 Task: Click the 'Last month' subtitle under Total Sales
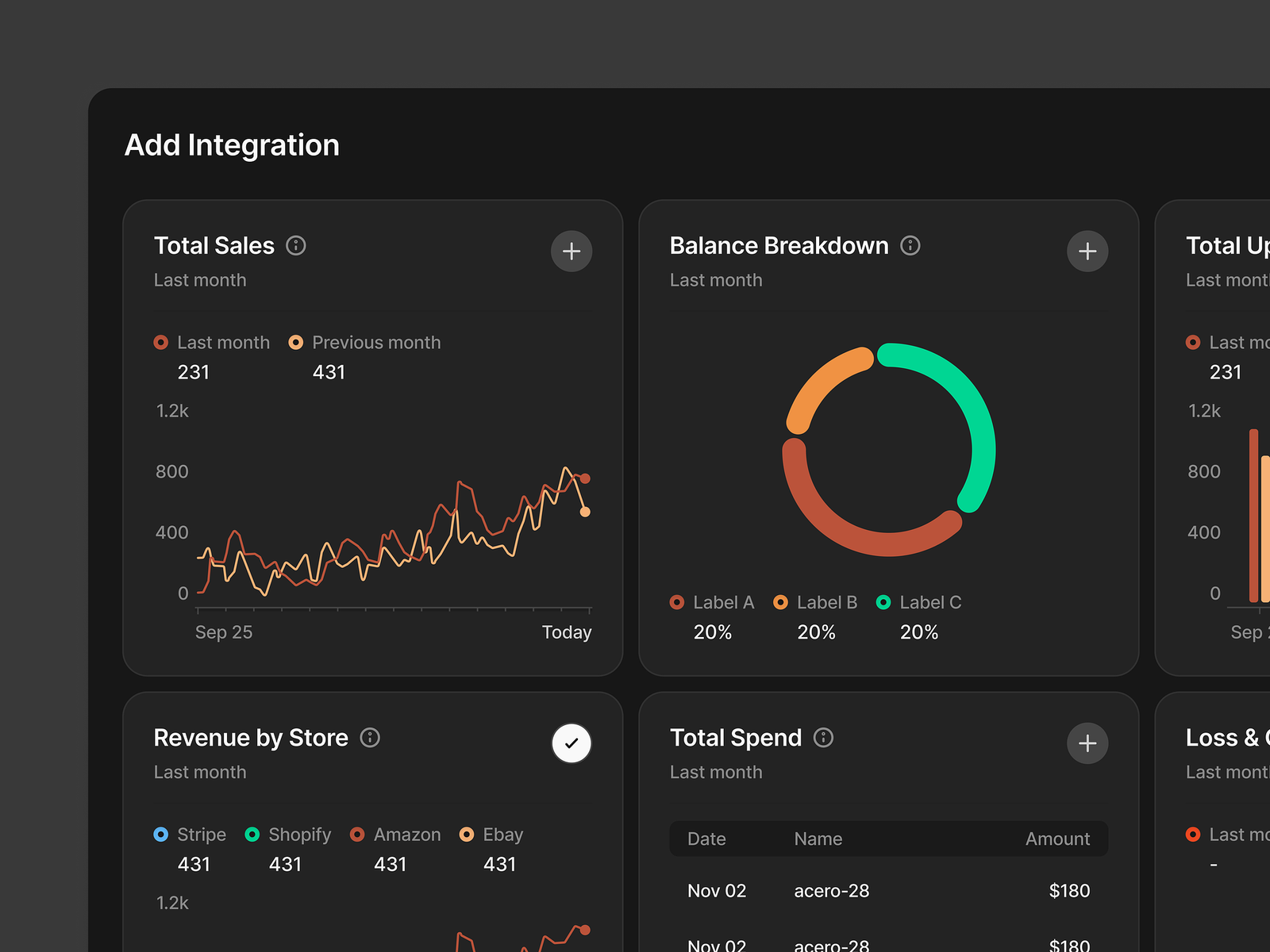pos(200,280)
